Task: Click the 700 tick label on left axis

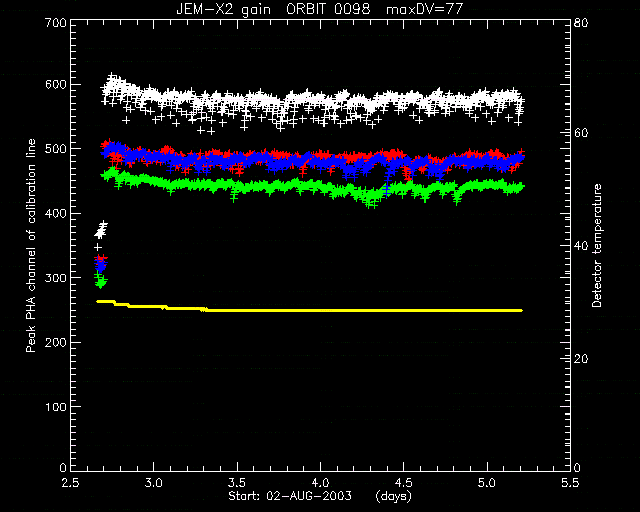Action: [x=56, y=23]
